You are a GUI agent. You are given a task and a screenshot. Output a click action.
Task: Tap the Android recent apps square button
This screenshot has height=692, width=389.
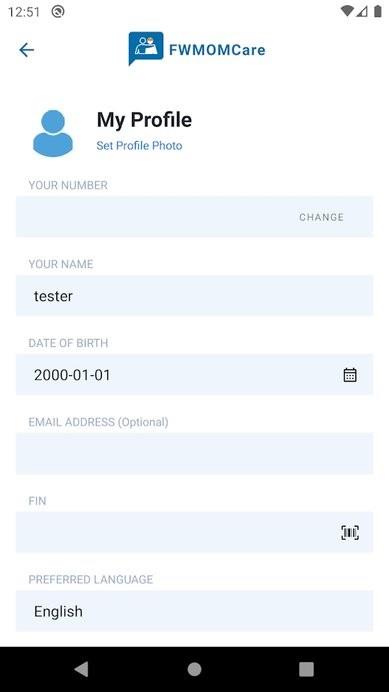[x=306, y=669]
